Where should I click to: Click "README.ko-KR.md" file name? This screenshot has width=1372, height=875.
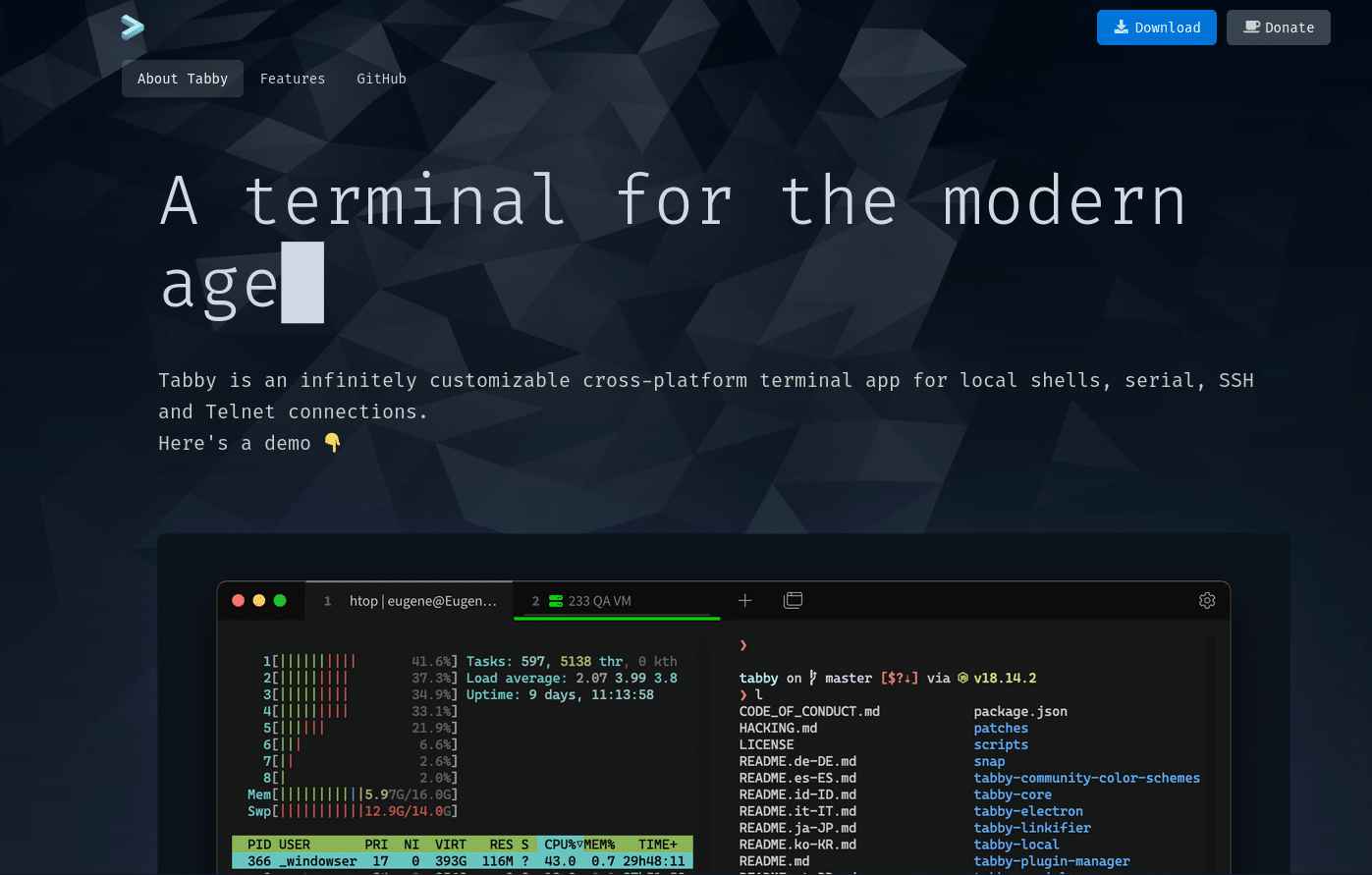point(797,845)
